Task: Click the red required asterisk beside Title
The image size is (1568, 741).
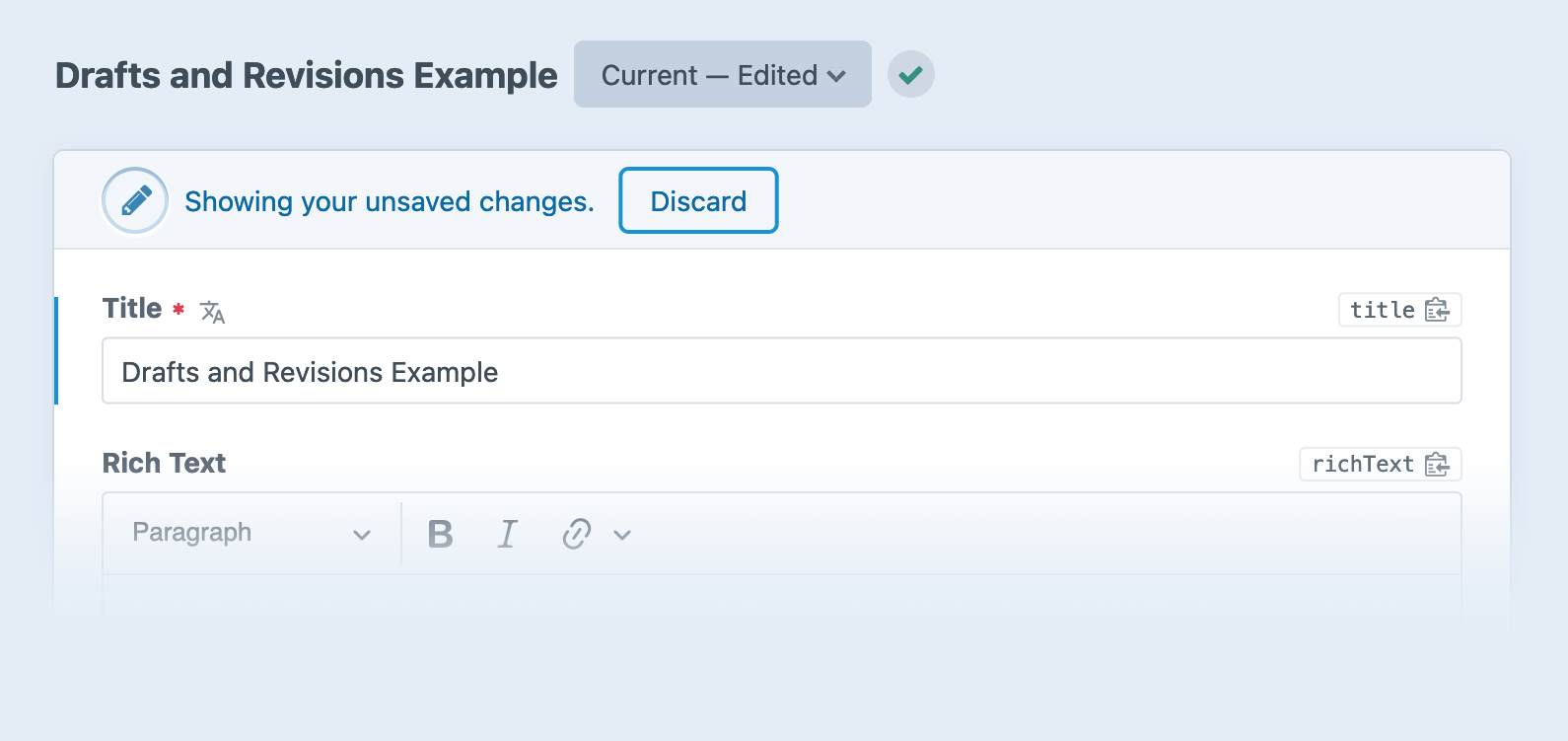Action: (177, 308)
